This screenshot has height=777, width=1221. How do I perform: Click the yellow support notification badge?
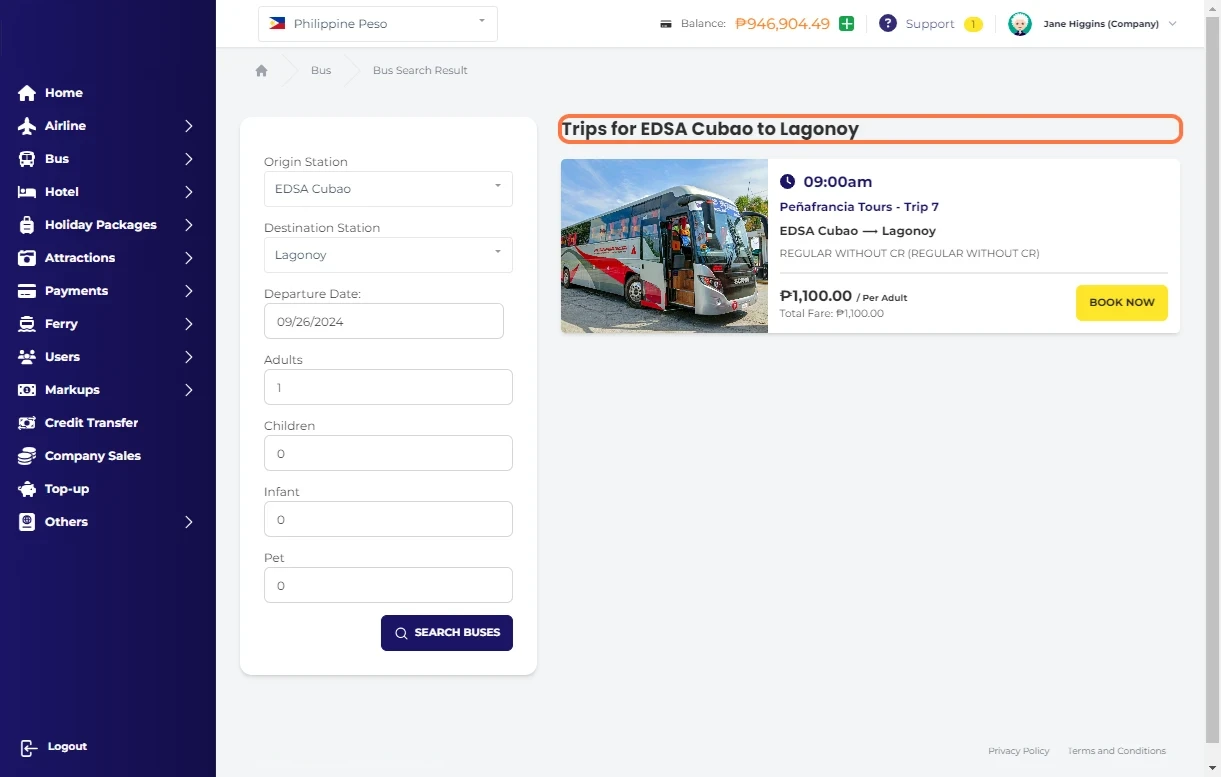coord(972,24)
